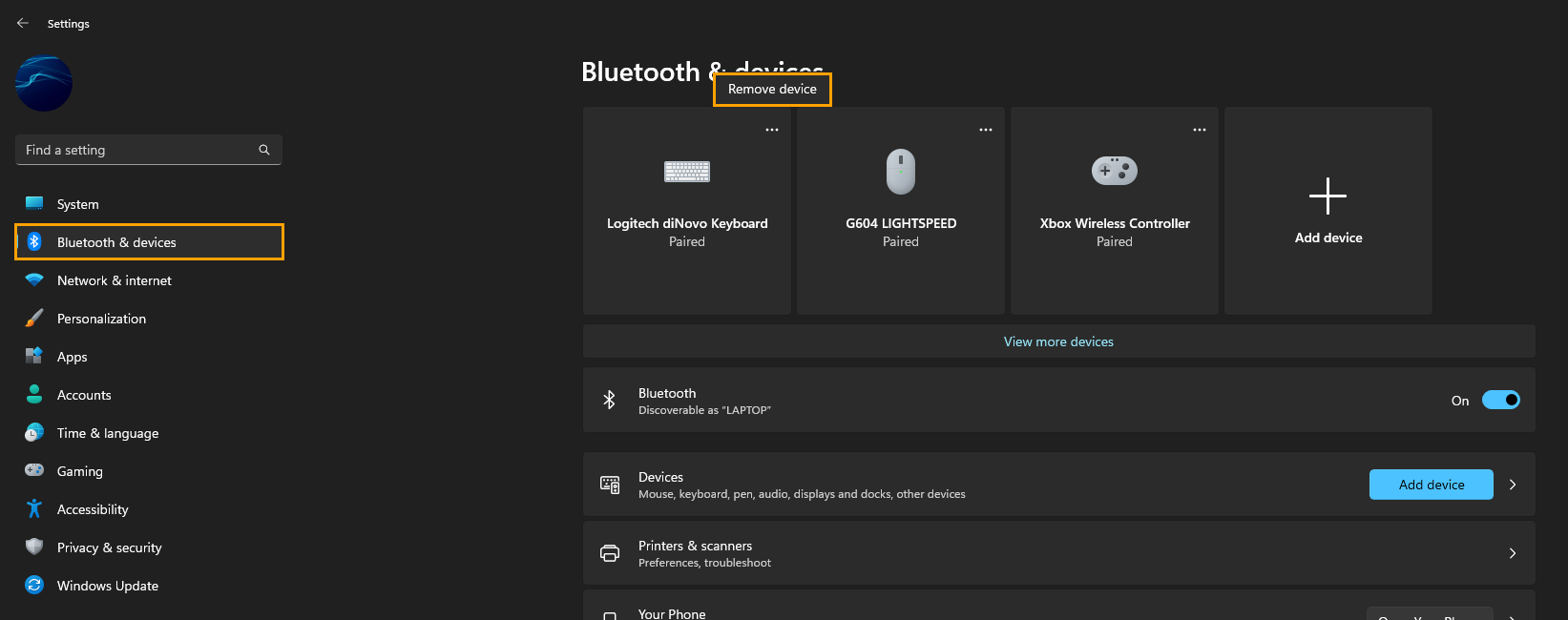The height and width of the screenshot is (620, 1568).
Task: Click the Time & language clock icon
Action: (x=34, y=432)
